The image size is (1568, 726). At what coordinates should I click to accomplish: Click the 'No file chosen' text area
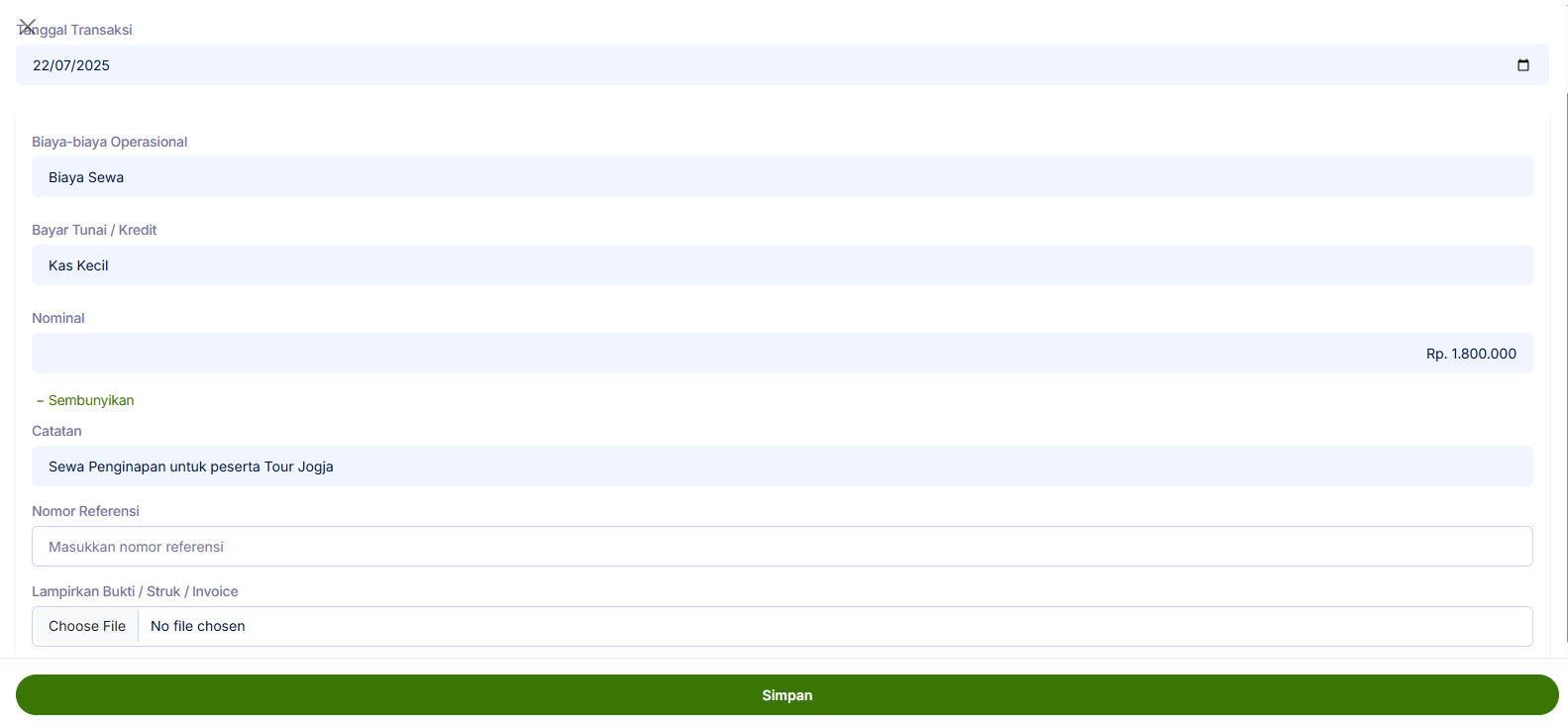coord(198,626)
